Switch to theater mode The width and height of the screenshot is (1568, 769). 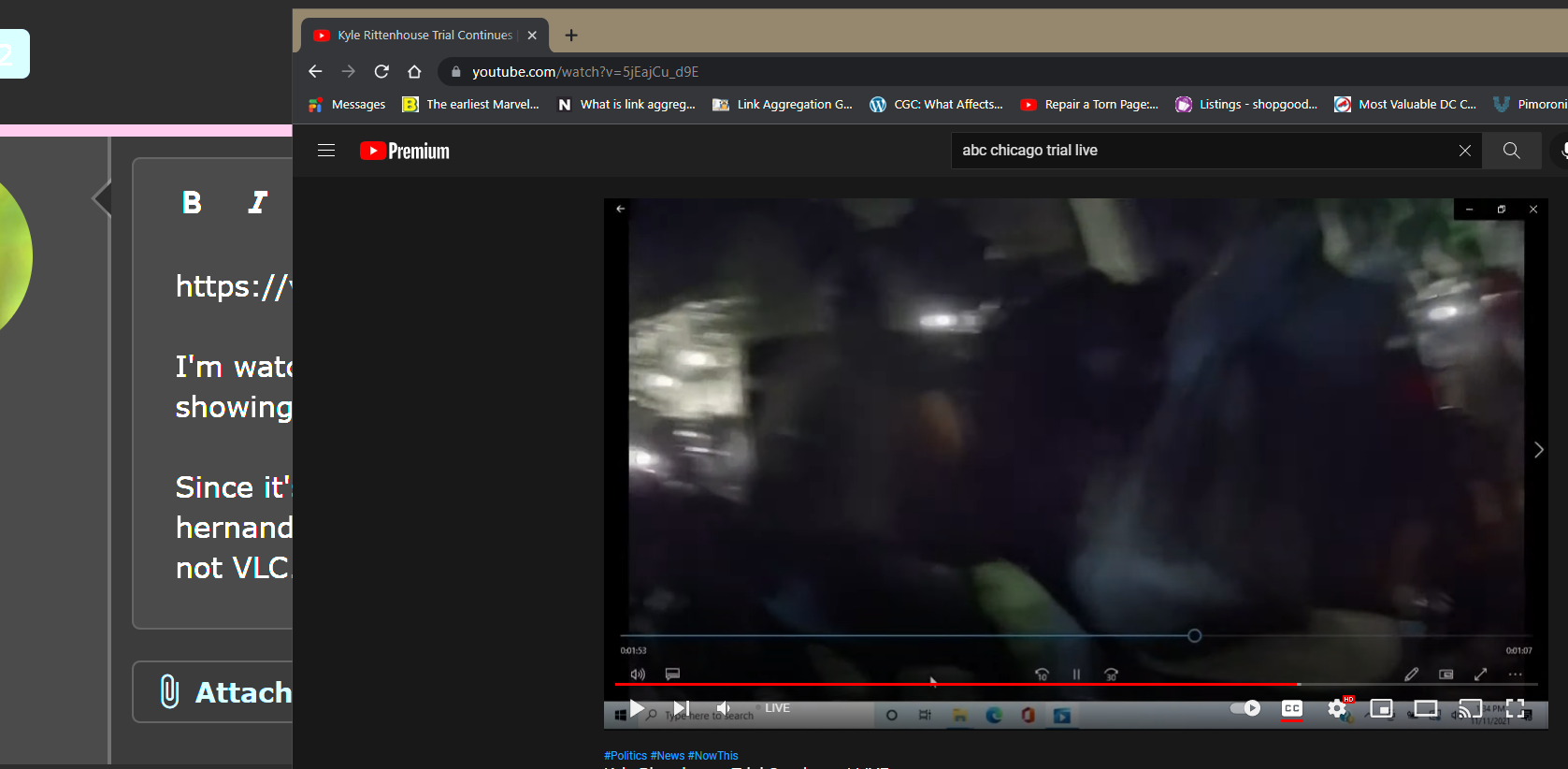(1426, 708)
